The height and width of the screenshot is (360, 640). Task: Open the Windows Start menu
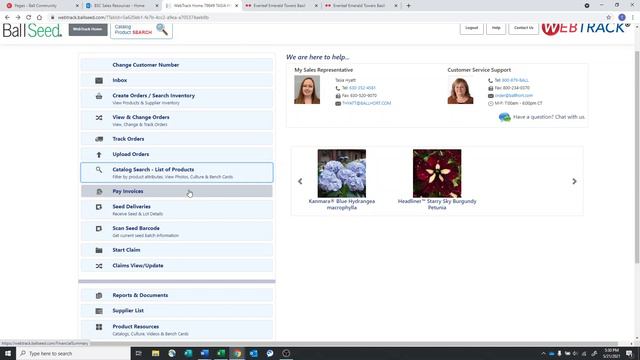point(8,353)
